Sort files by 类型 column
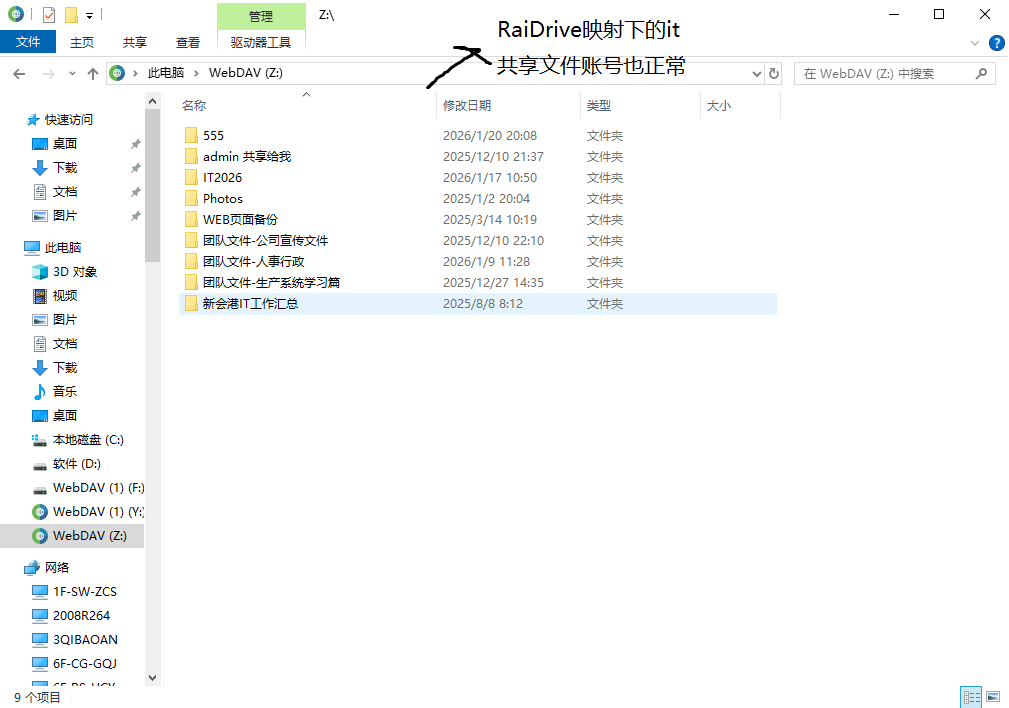 point(598,106)
